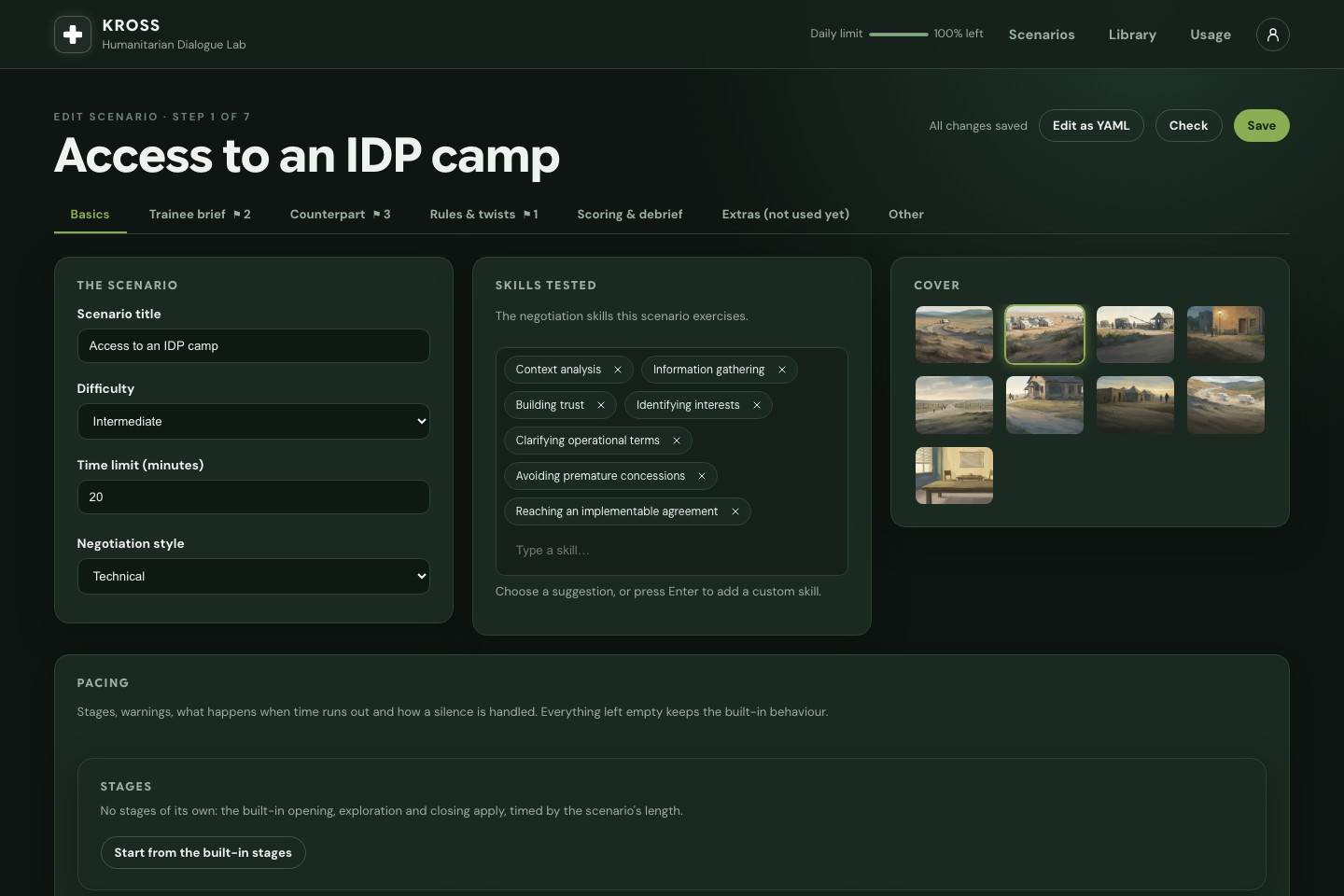Click the Check button
This screenshot has height=896, width=1344.
[x=1189, y=126]
